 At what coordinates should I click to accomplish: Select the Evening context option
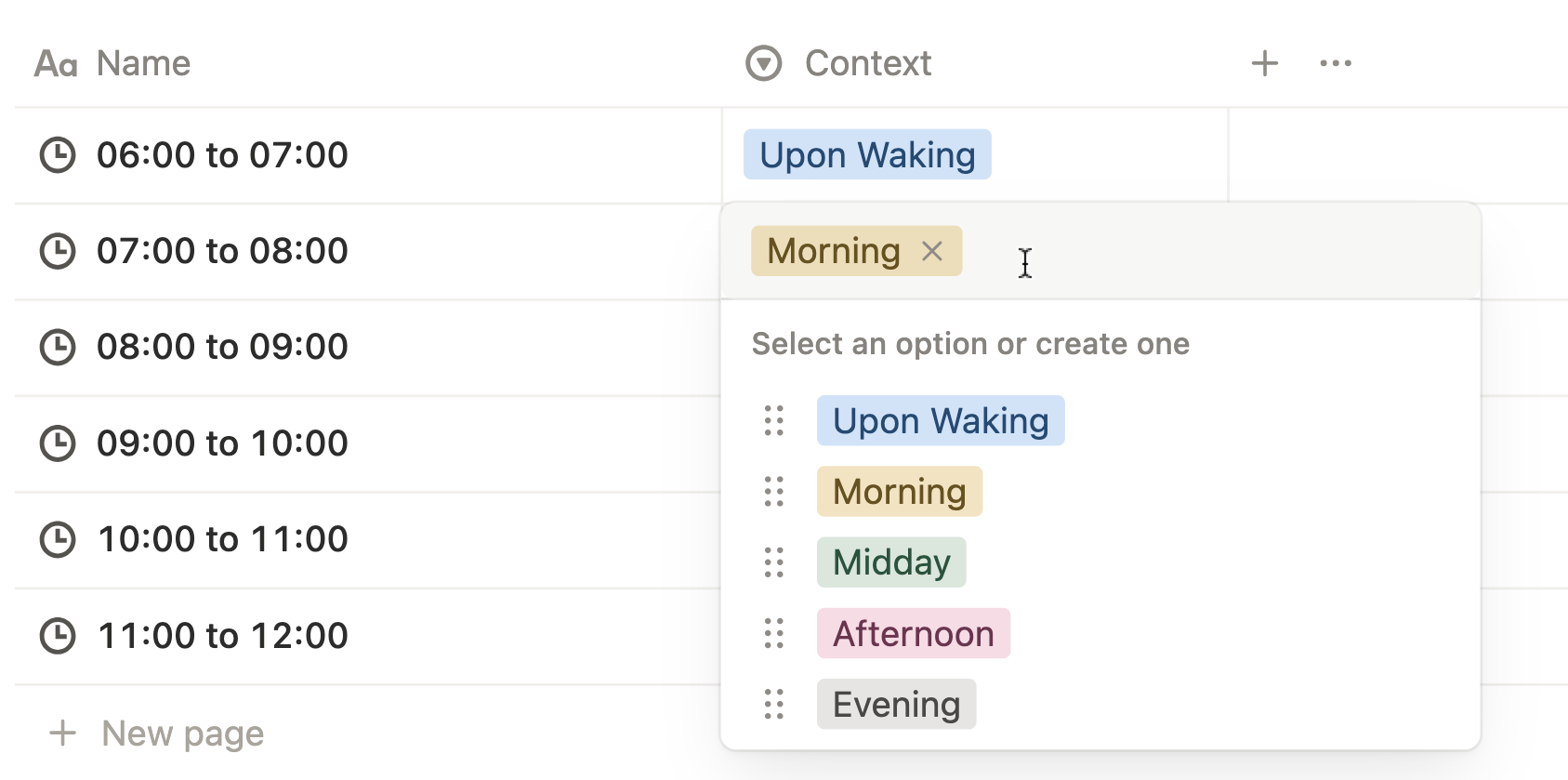(896, 705)
